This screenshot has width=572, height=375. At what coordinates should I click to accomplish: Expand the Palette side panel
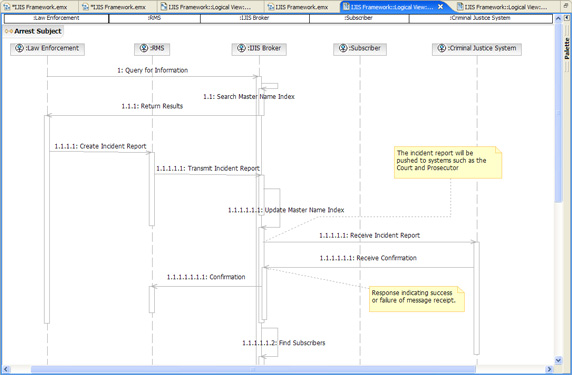tap(567, 17)
